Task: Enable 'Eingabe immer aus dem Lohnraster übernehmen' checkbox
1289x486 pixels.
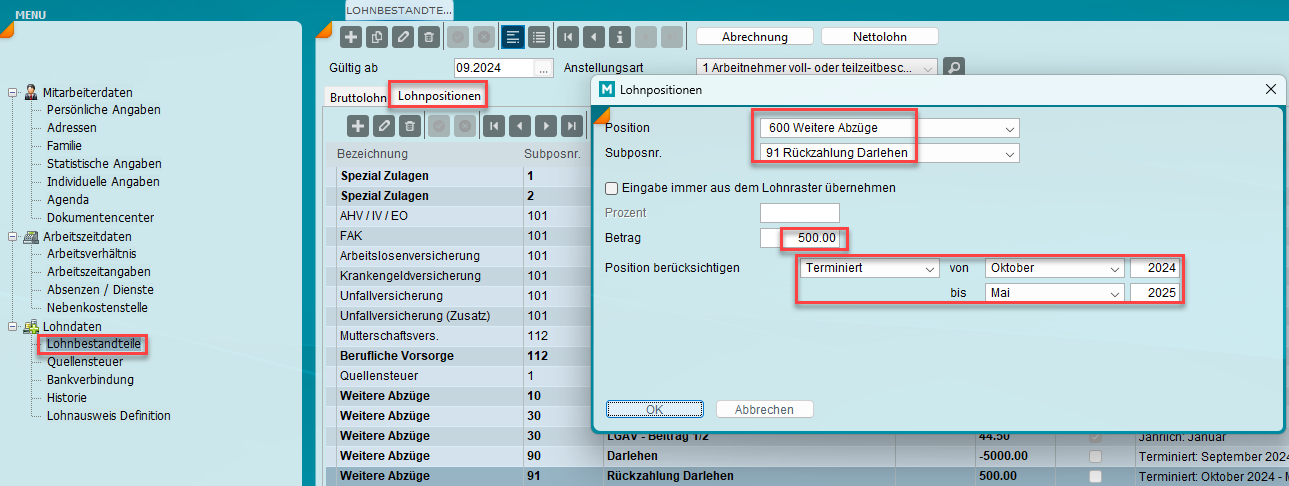Action: pyautogui.click(x=612, y=187)
